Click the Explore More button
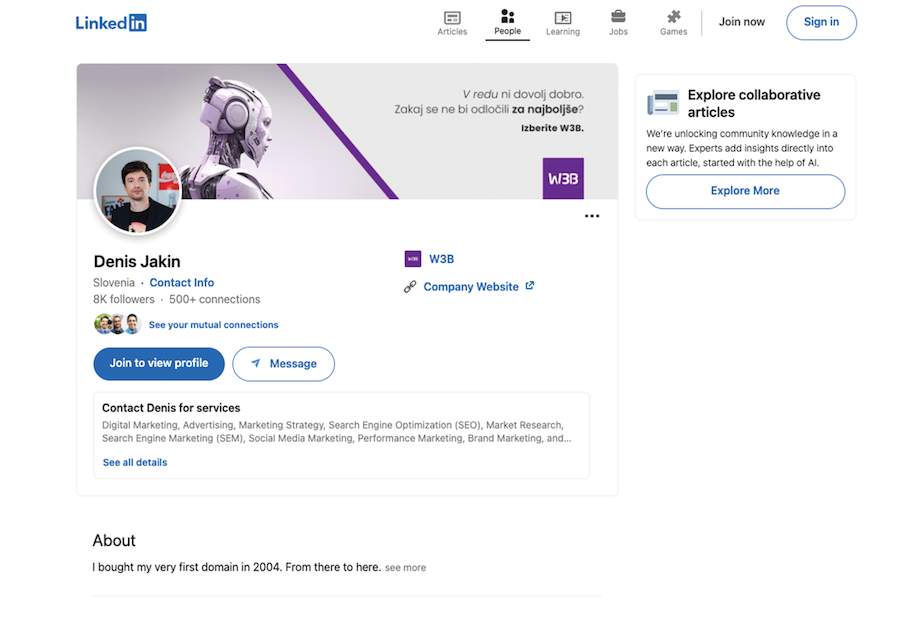 pyautogui.click(x=745, y=191)
